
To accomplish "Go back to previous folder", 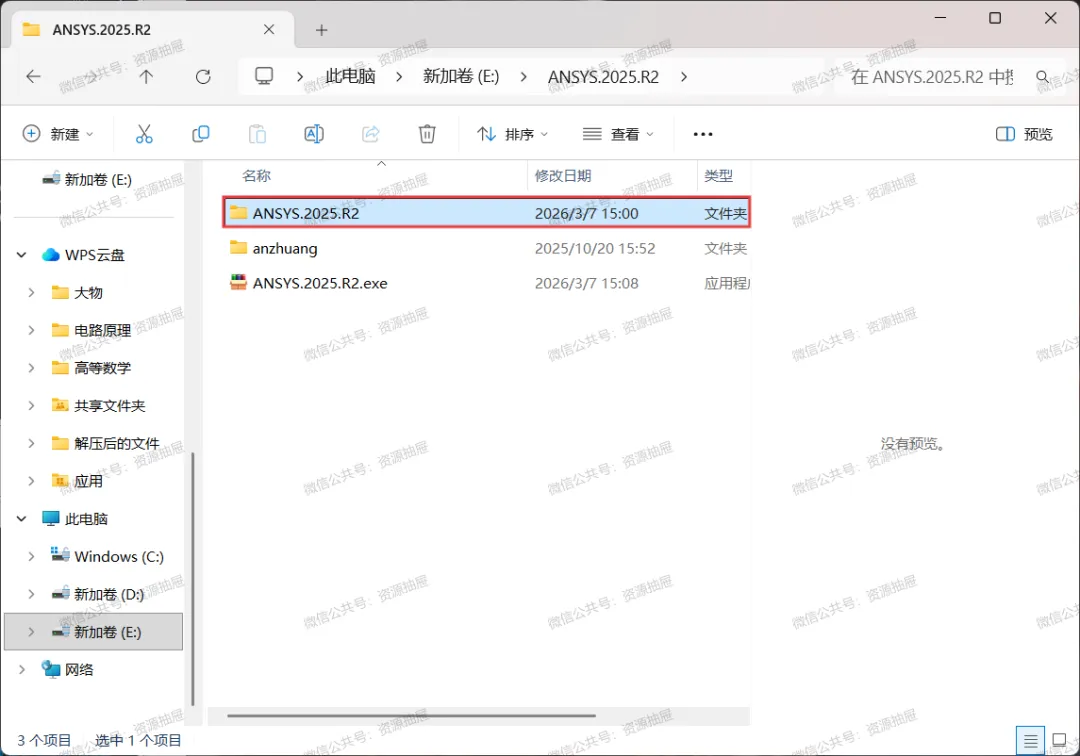I will (33, 76).
